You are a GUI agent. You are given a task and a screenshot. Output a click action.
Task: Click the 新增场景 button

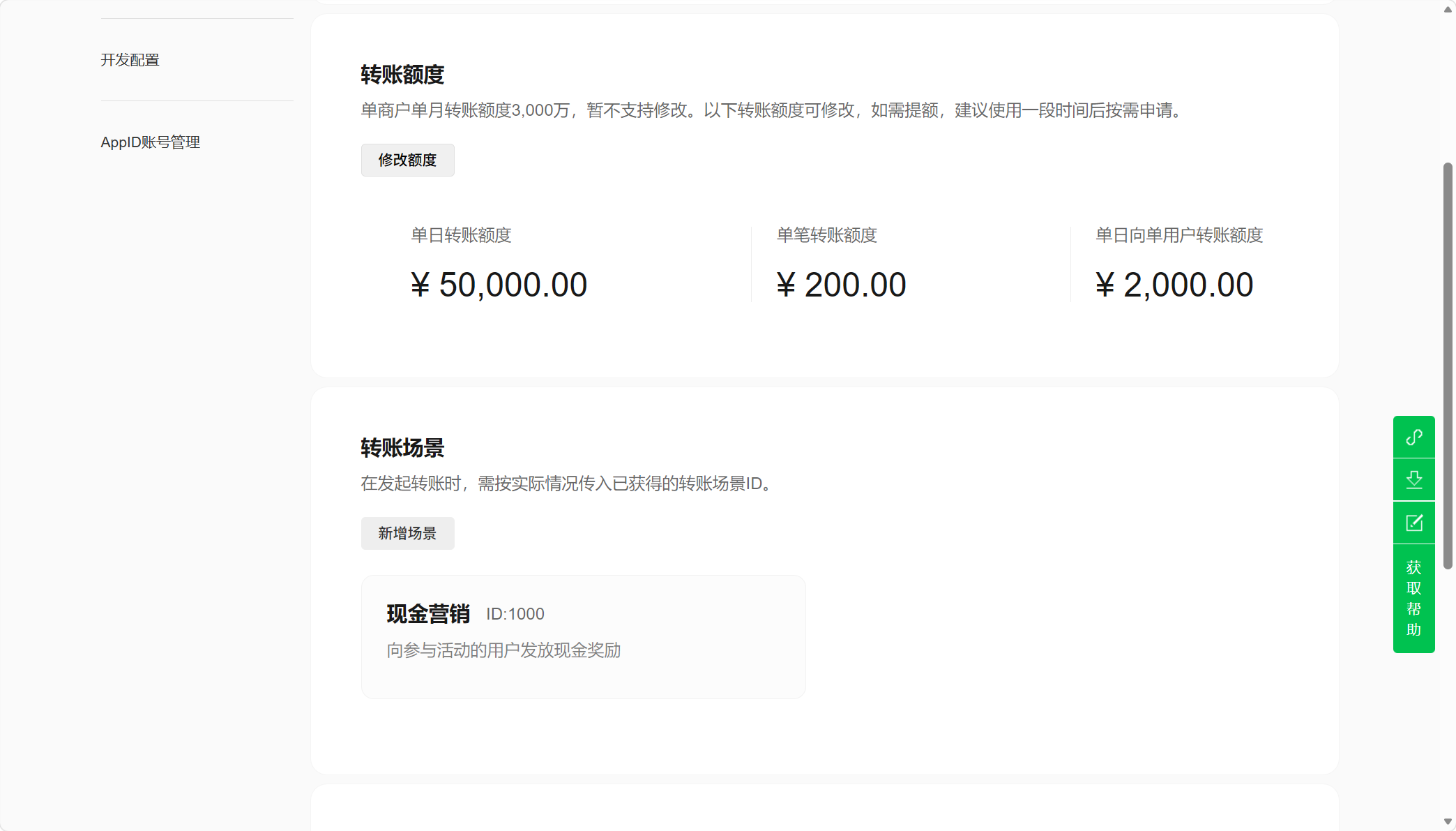407,533
